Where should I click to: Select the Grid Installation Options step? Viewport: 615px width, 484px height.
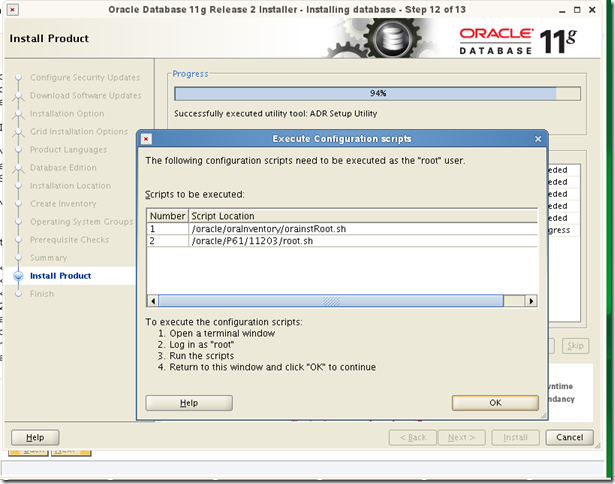pyautogui.click(x=79, y=131)
